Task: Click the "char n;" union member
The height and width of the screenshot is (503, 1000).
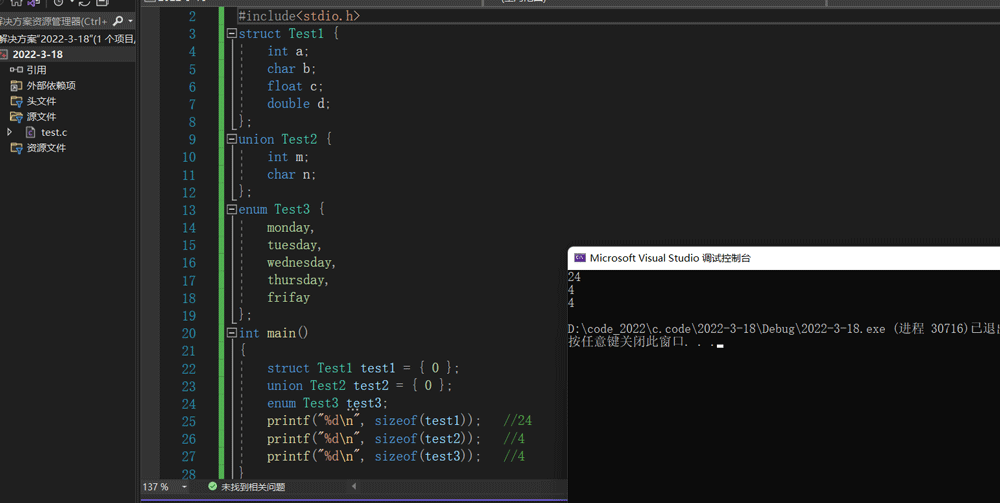Action: click(x=291, y=174)
